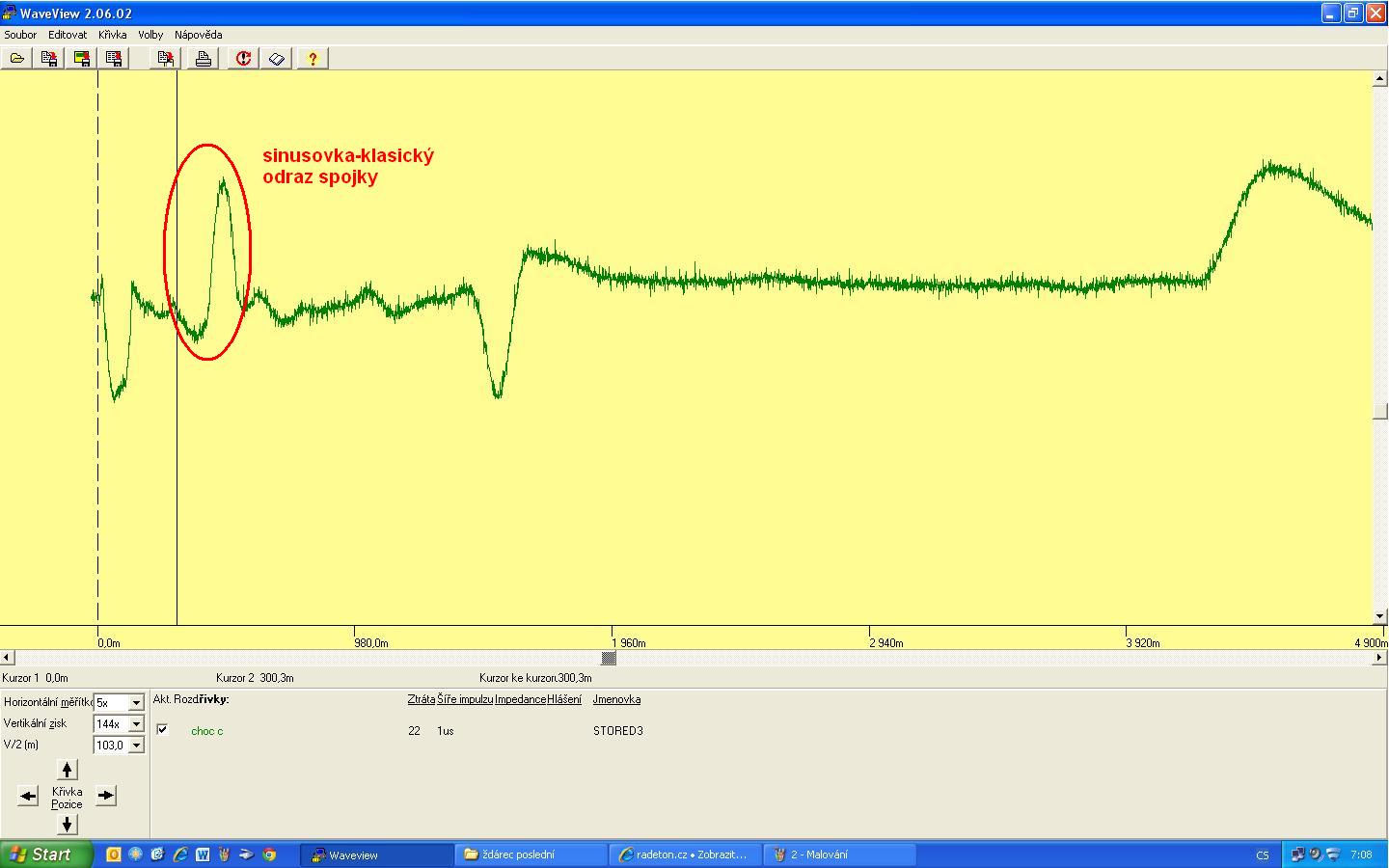The image size is (1389, 868).
Task: Click the horizontal scrollbar thumb below the graph
Action: (x=609, y=658)
